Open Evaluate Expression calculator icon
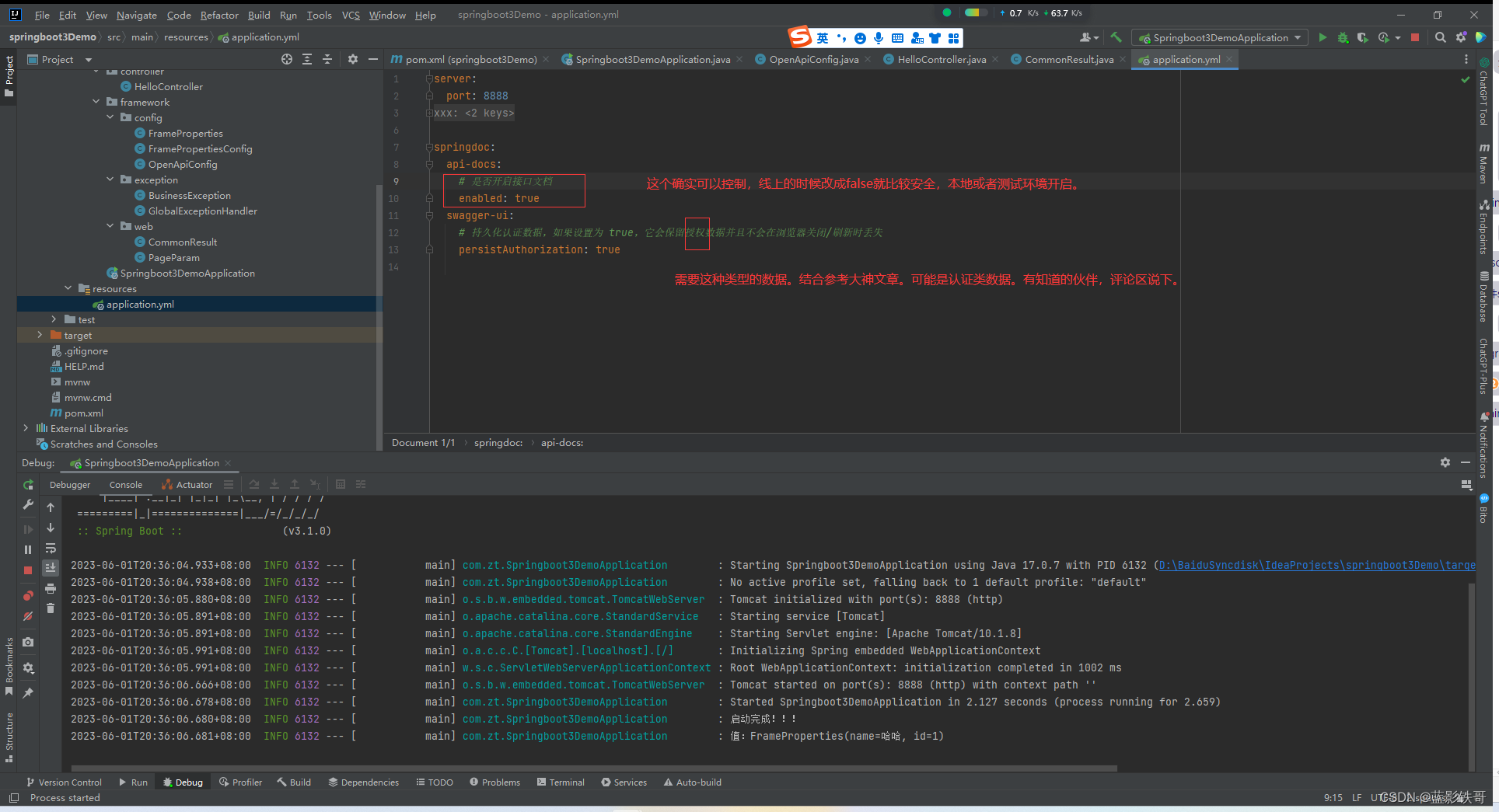The image size is (1499, 812). (x=341, y=484)
